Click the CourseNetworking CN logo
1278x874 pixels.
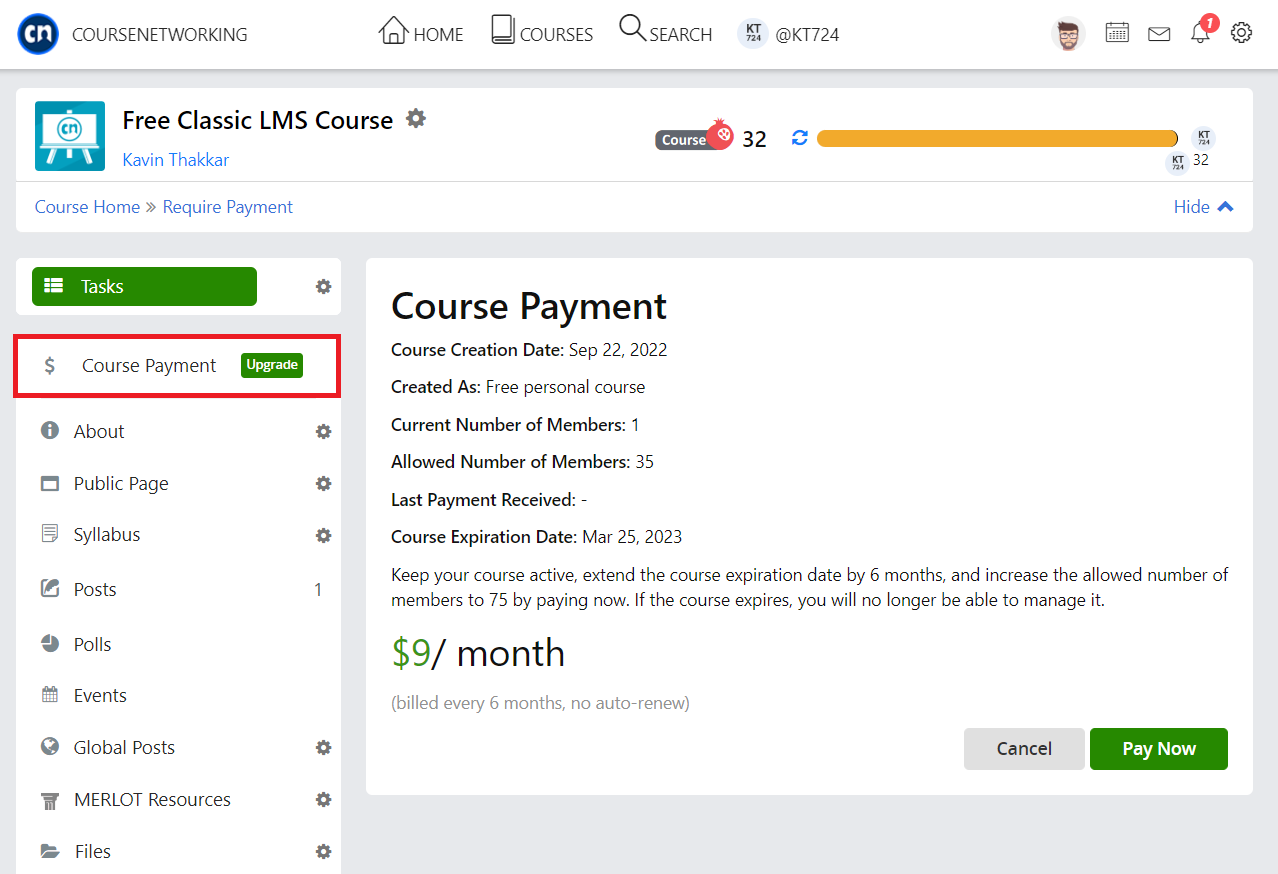38,34
